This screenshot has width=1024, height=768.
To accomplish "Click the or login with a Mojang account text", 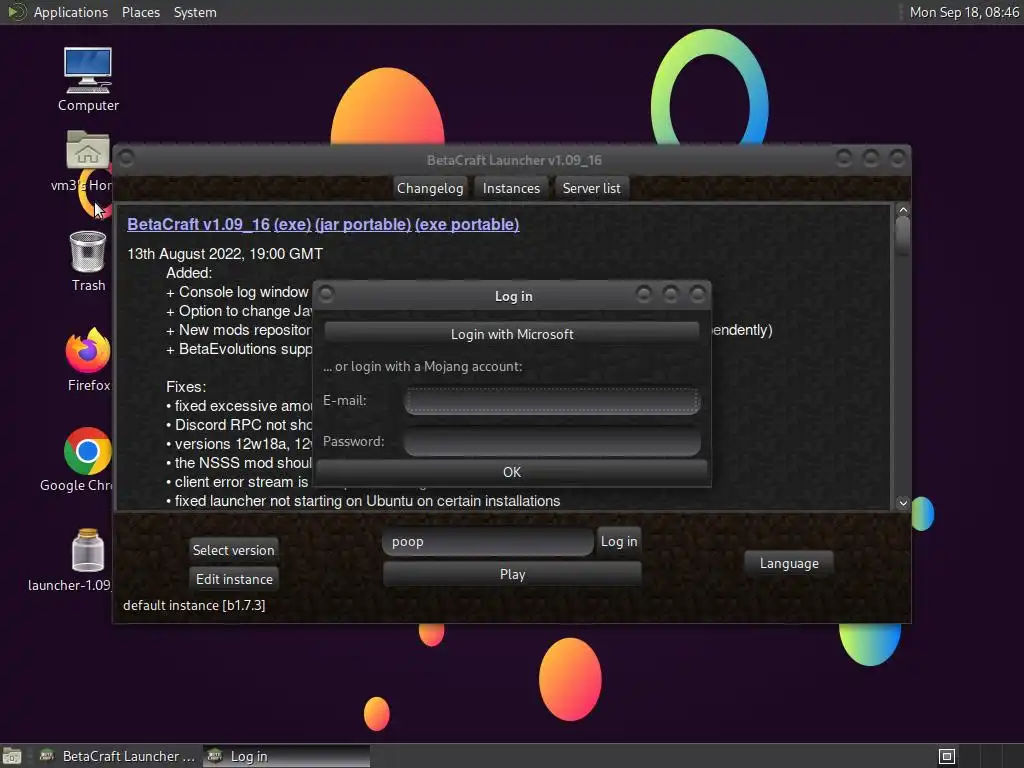I will tap(423, 366).
